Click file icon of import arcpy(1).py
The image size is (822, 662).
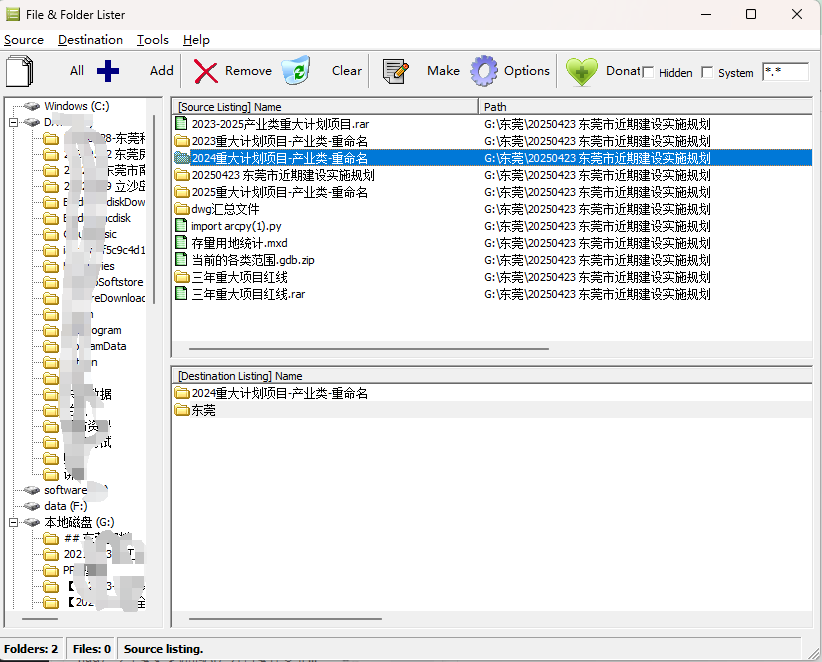point(181,226)
